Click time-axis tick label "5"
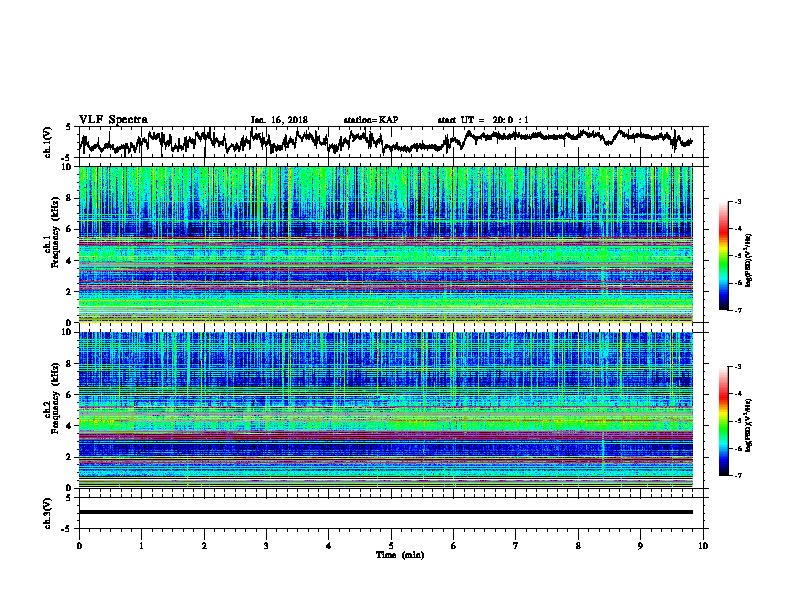 pyautogui.click(x=391, y=545)
